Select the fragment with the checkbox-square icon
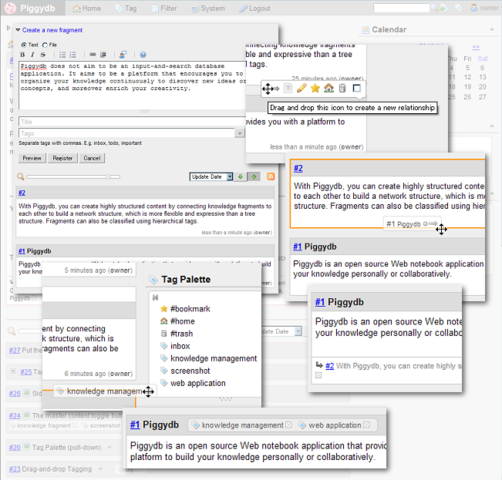Screen dimensions: 502x480 (357, 88)
